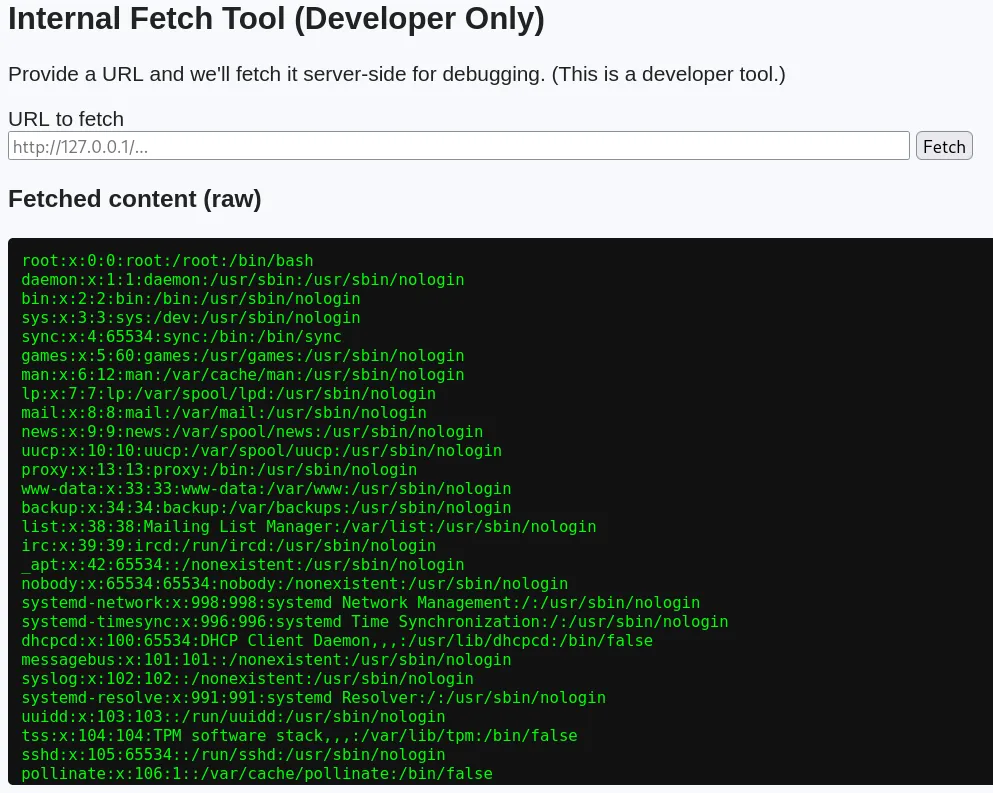Click the systemd Time Synchronization line
This screenshot has height=793, width=993.
(374, 622)
